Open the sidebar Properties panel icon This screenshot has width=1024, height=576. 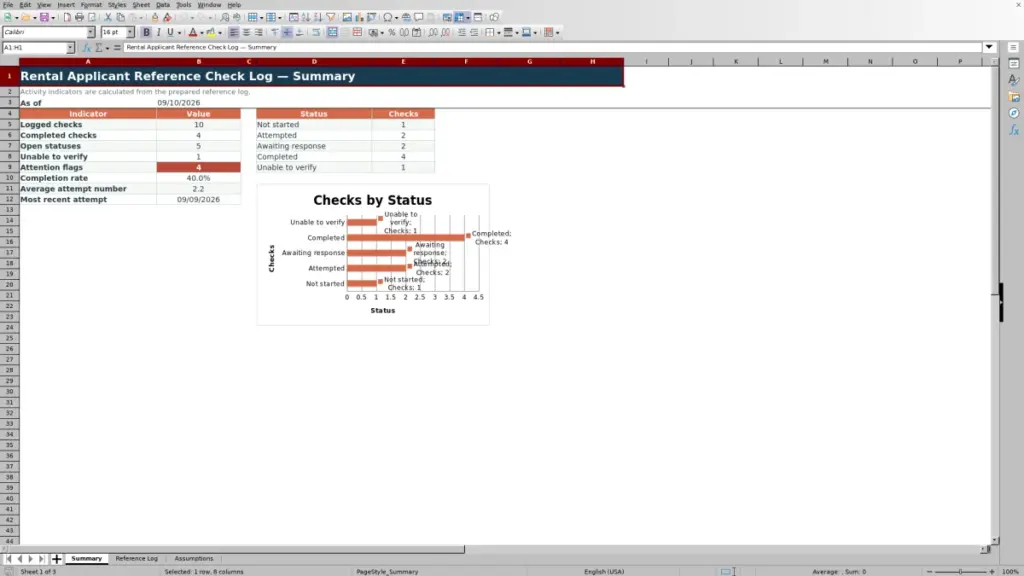click(1014, 64)
